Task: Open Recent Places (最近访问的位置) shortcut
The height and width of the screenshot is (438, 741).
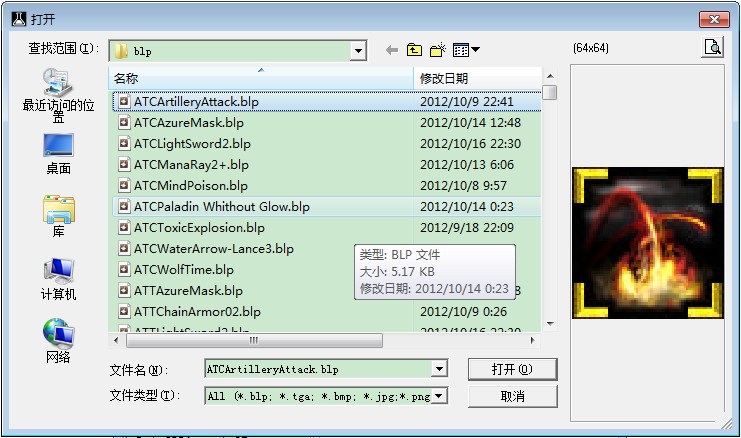Action: click(58, 95)
